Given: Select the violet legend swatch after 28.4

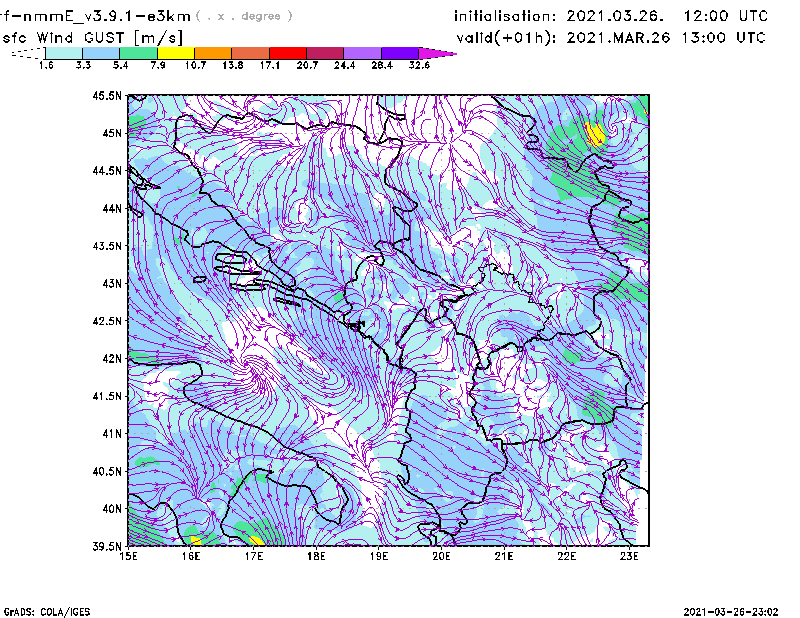Looking at the screenshot, I should point(399,53).
